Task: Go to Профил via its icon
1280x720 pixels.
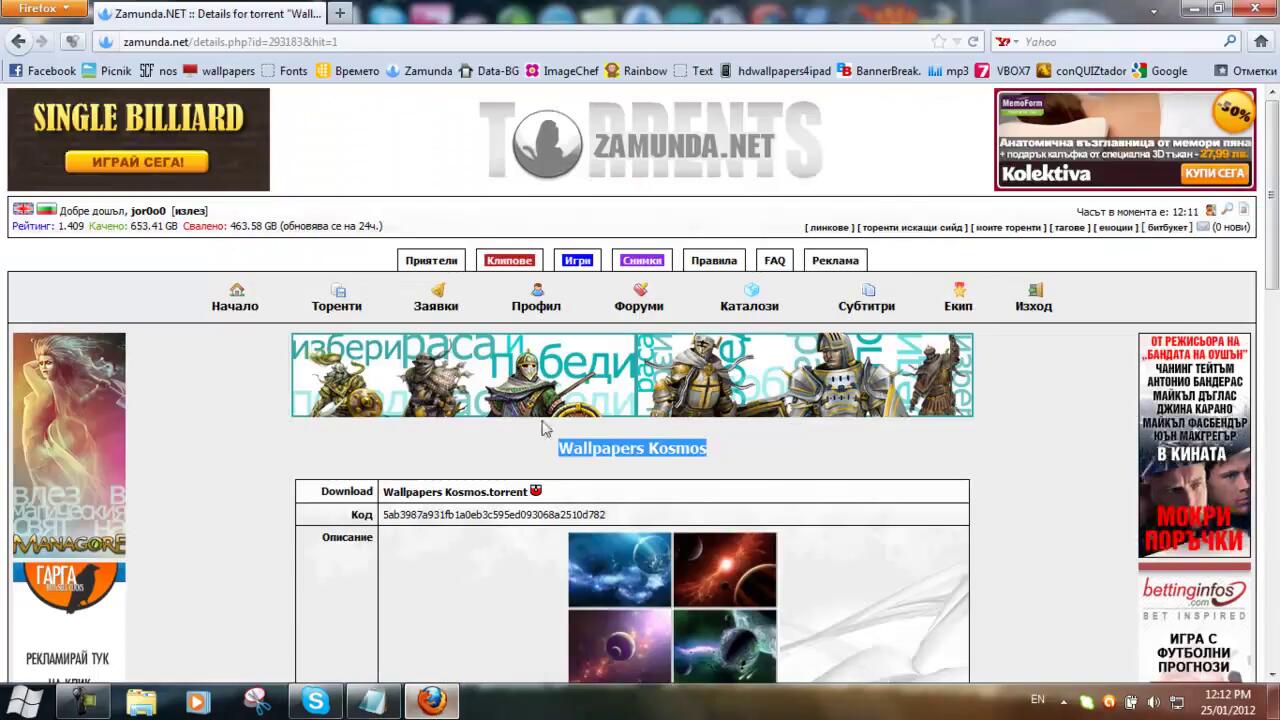Action: coord(537,290)
